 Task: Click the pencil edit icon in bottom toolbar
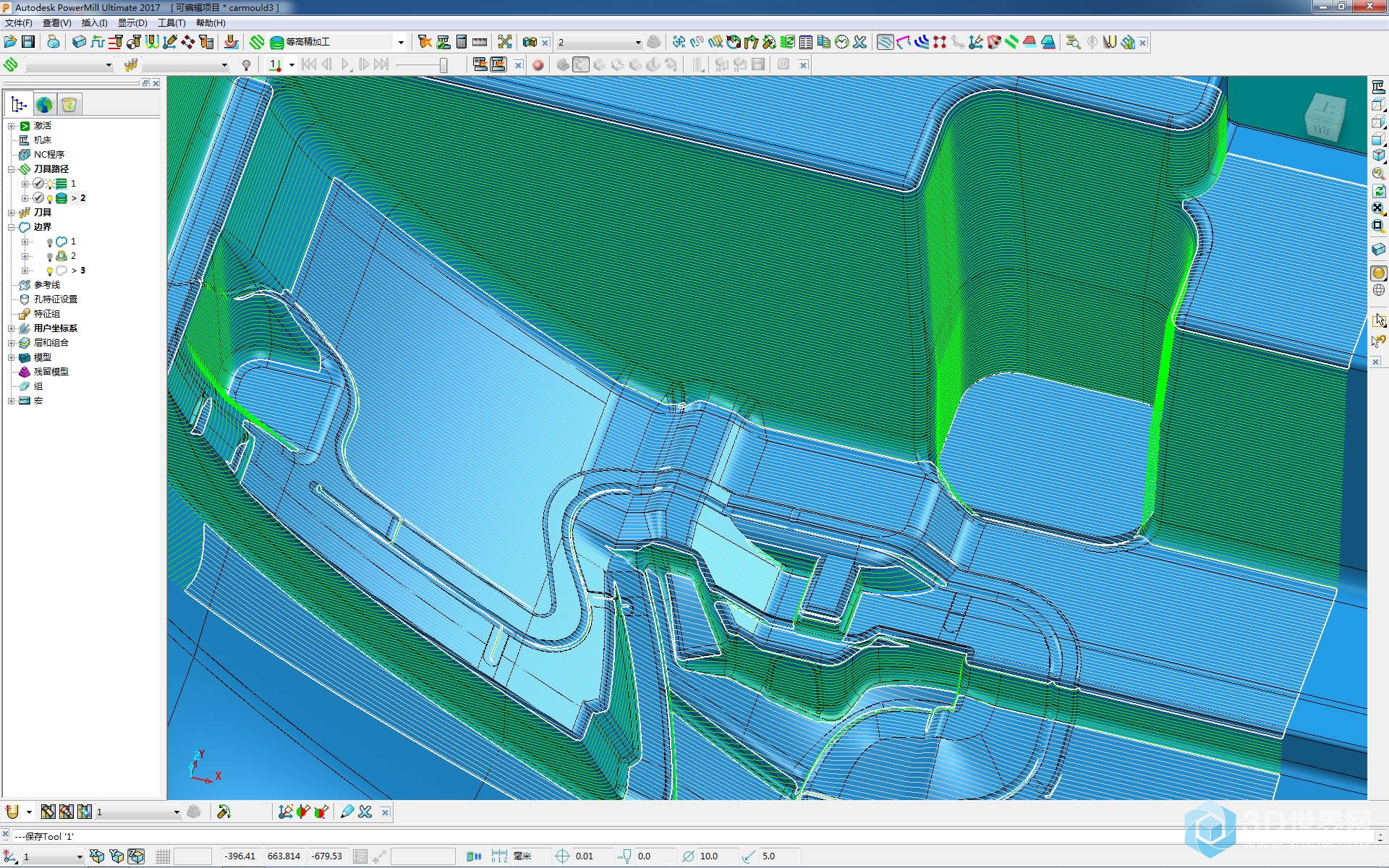tap(347, 812)
